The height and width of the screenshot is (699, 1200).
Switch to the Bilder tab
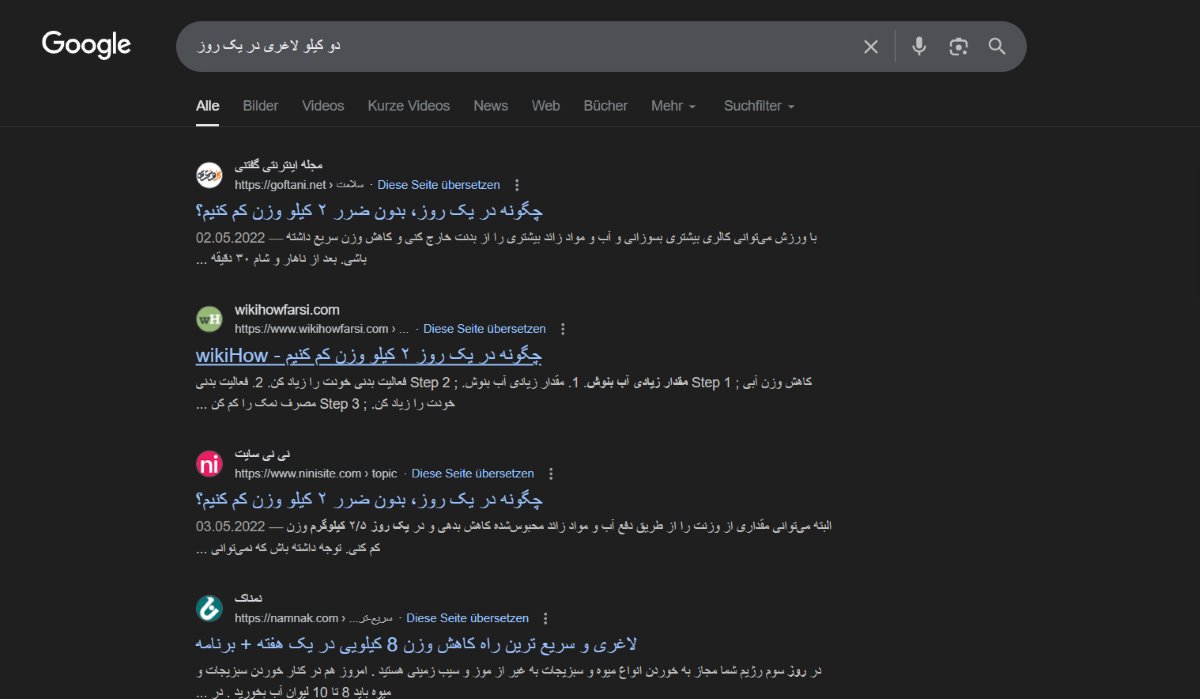pos(260,105)
